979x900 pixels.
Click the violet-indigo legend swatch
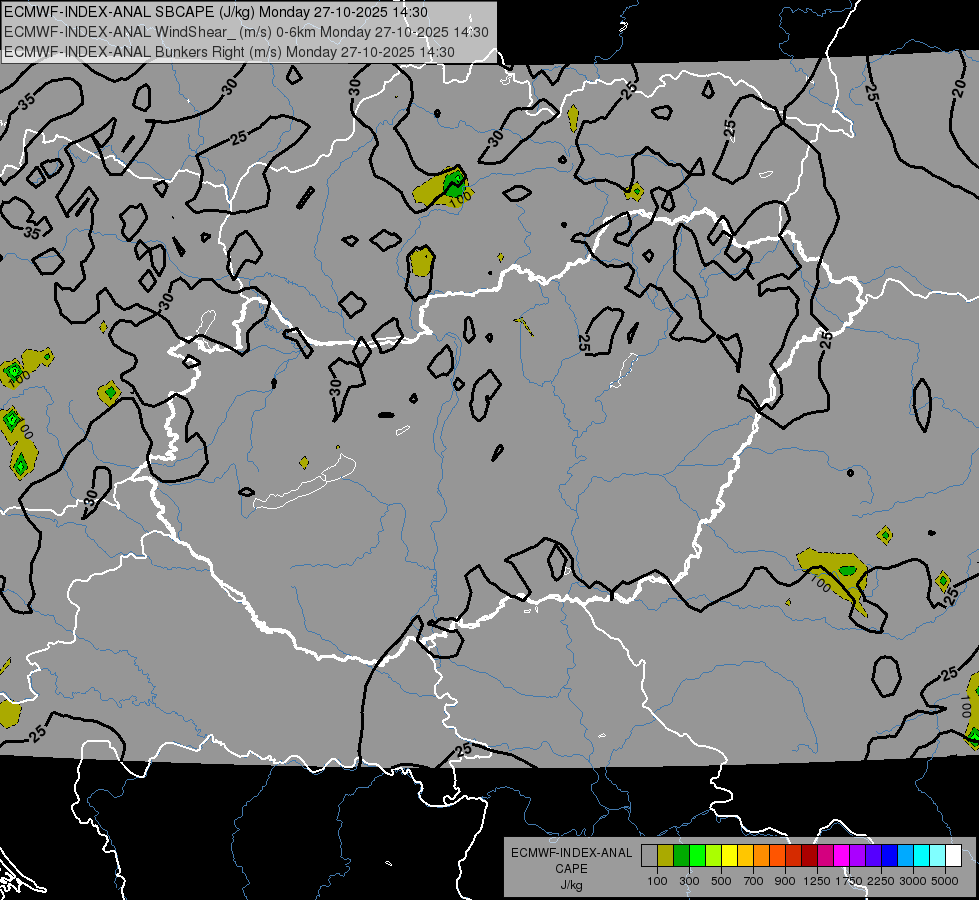coord(873,856)
